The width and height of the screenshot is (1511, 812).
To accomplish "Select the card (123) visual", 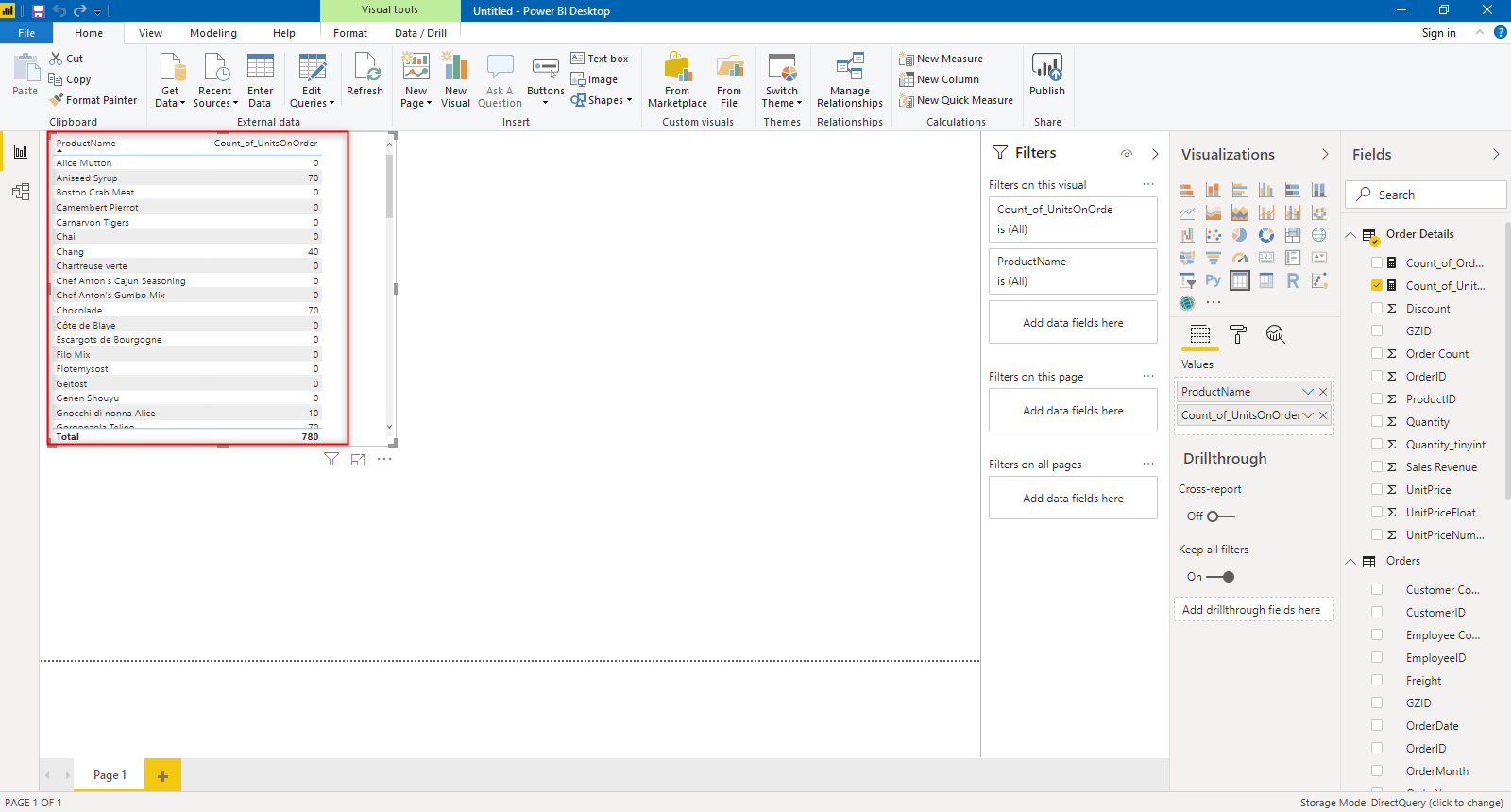I will click(x=1266, y=258).
